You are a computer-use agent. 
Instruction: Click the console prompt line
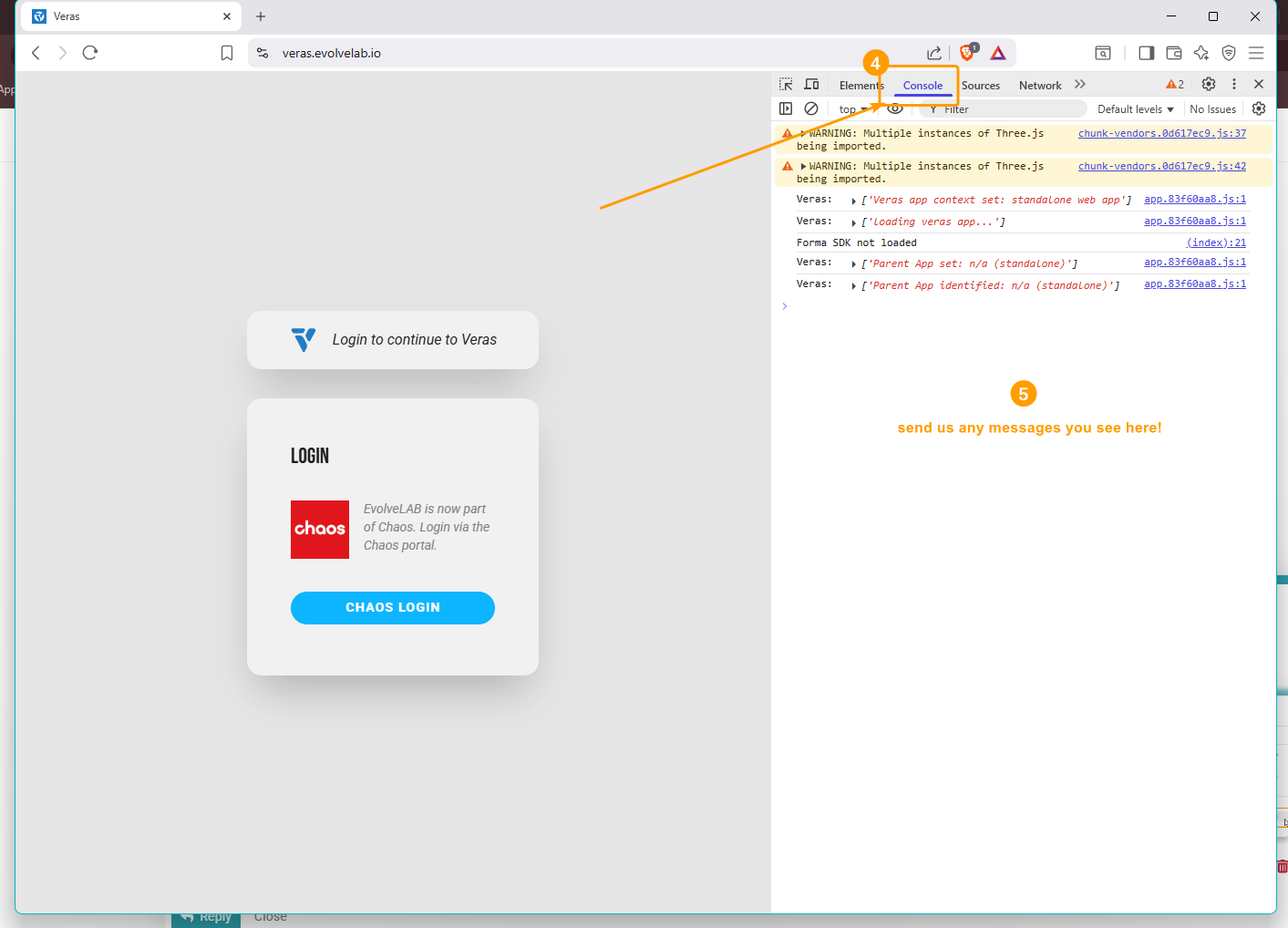coord(1021,306)
